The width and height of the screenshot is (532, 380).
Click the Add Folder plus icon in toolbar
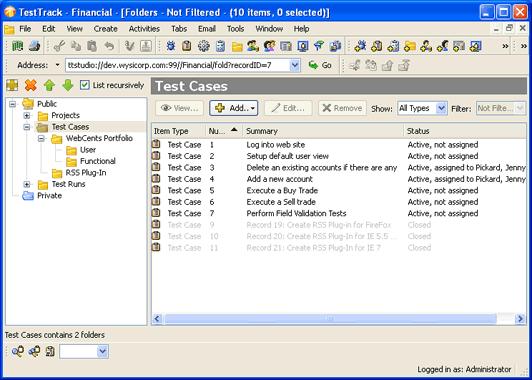[x=410, y=46]
